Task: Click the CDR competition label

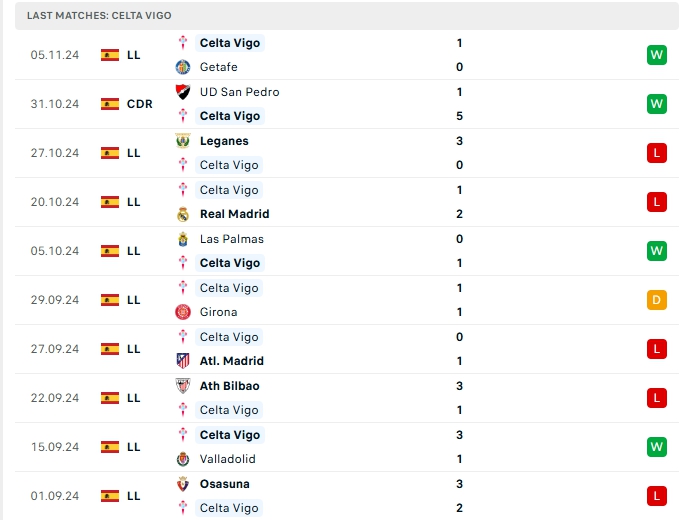Action: [x=140, y=104]
